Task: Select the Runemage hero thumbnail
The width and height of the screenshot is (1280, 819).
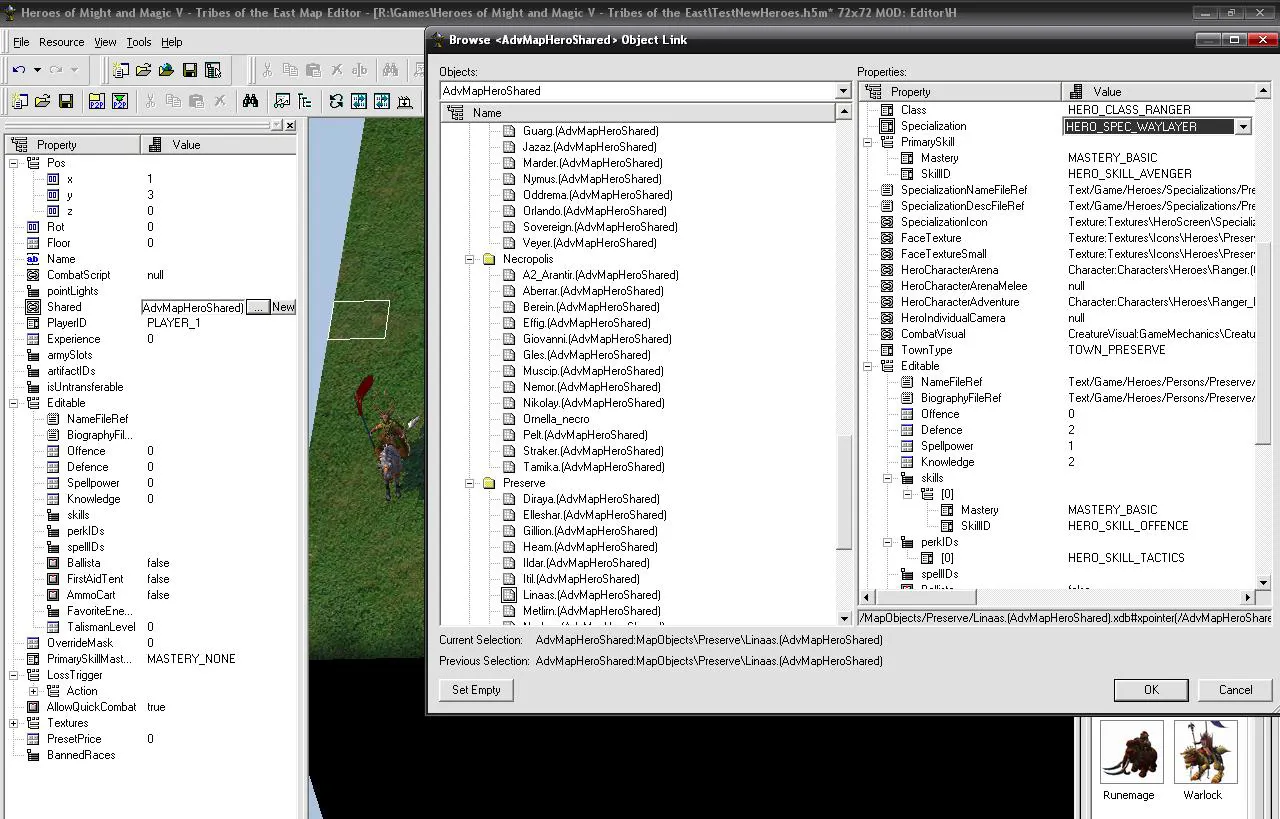Action: (1131, 753)
